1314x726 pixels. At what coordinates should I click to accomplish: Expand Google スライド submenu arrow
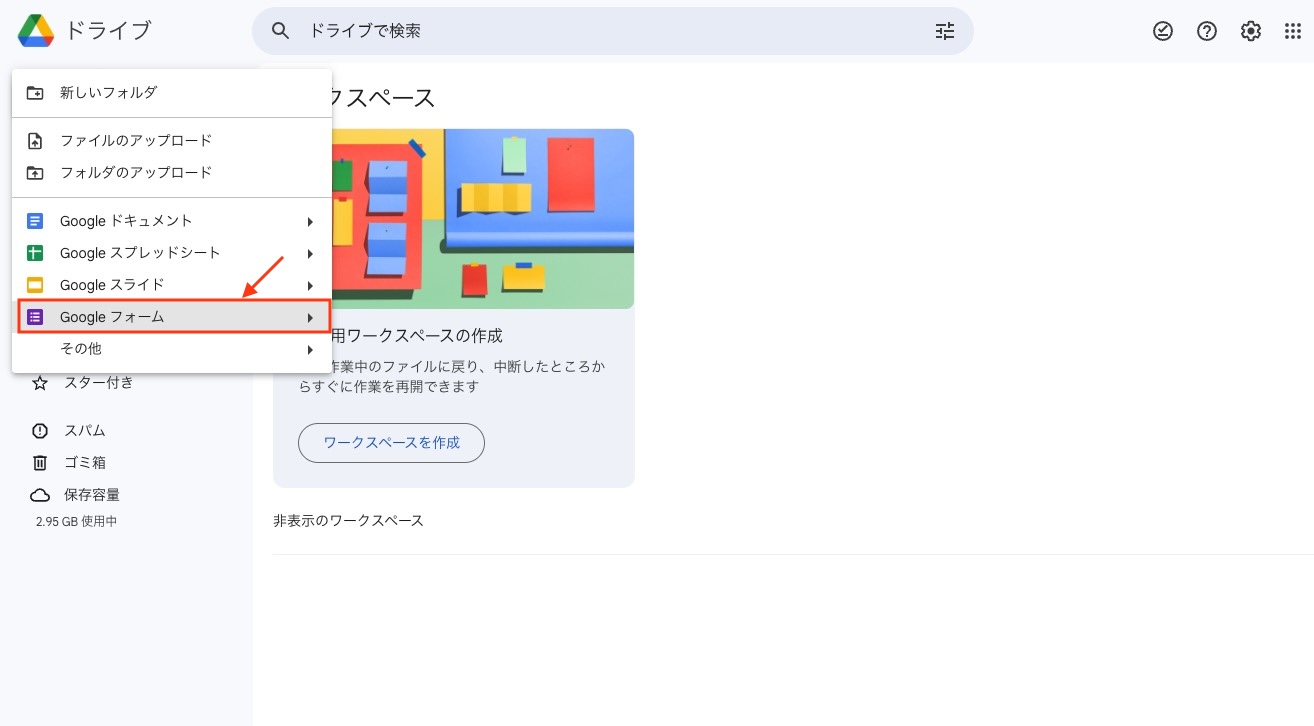(x=310, y=285)
